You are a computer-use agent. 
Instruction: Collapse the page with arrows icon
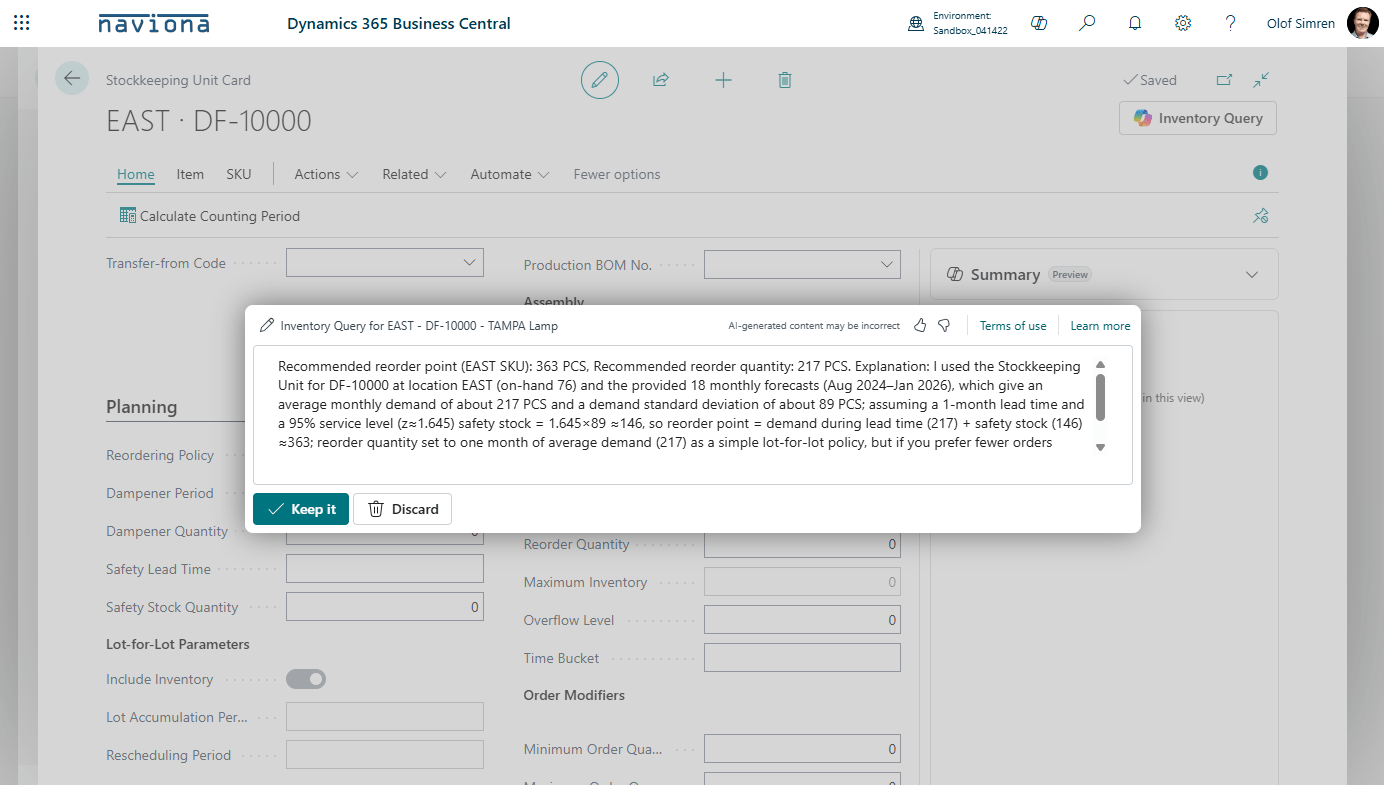click(x=1261, y=80)
